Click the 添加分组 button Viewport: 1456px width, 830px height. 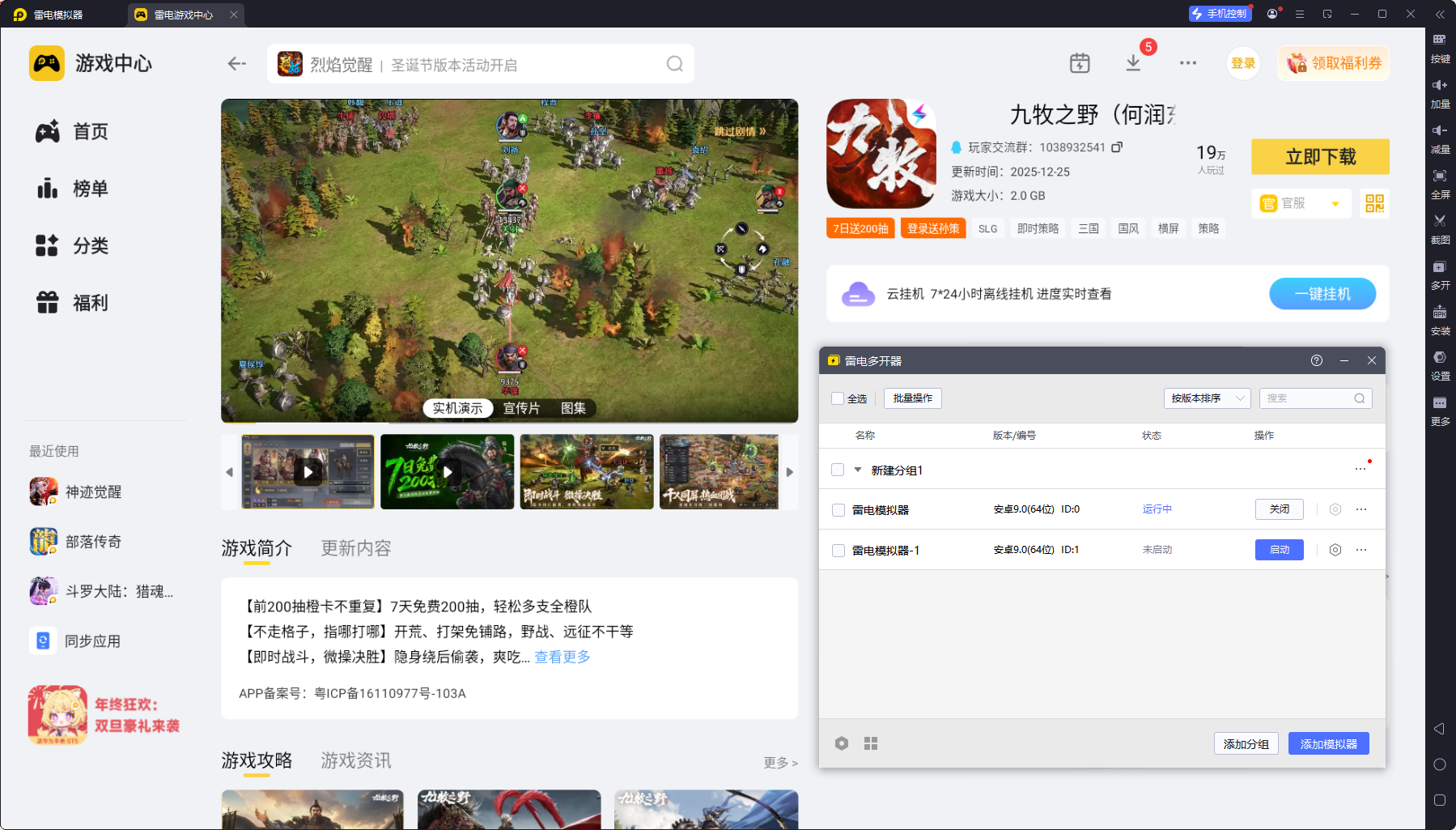pos(1246,743)
